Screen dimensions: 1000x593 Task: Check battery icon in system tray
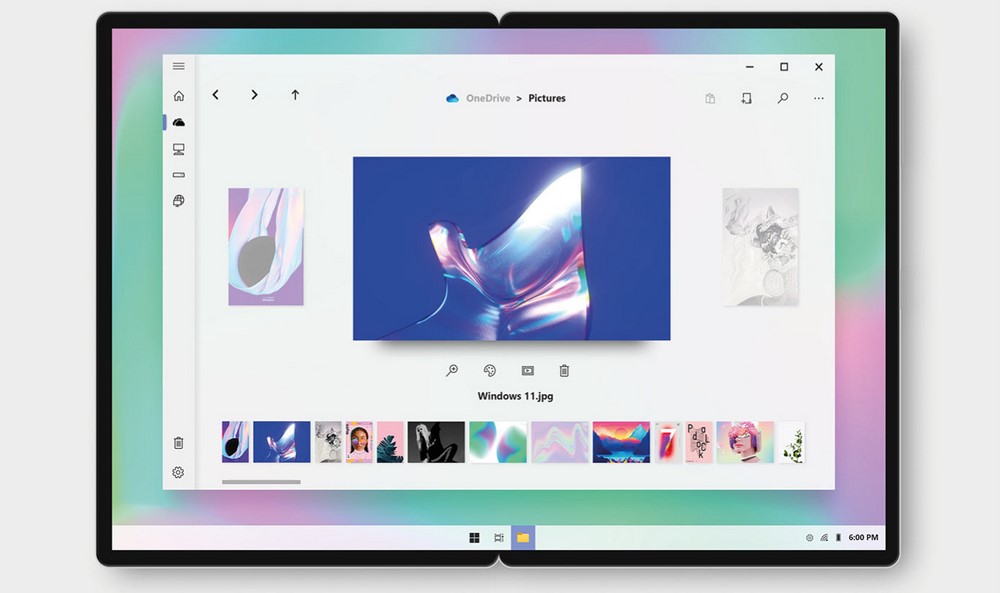click(x=838, y=538)
